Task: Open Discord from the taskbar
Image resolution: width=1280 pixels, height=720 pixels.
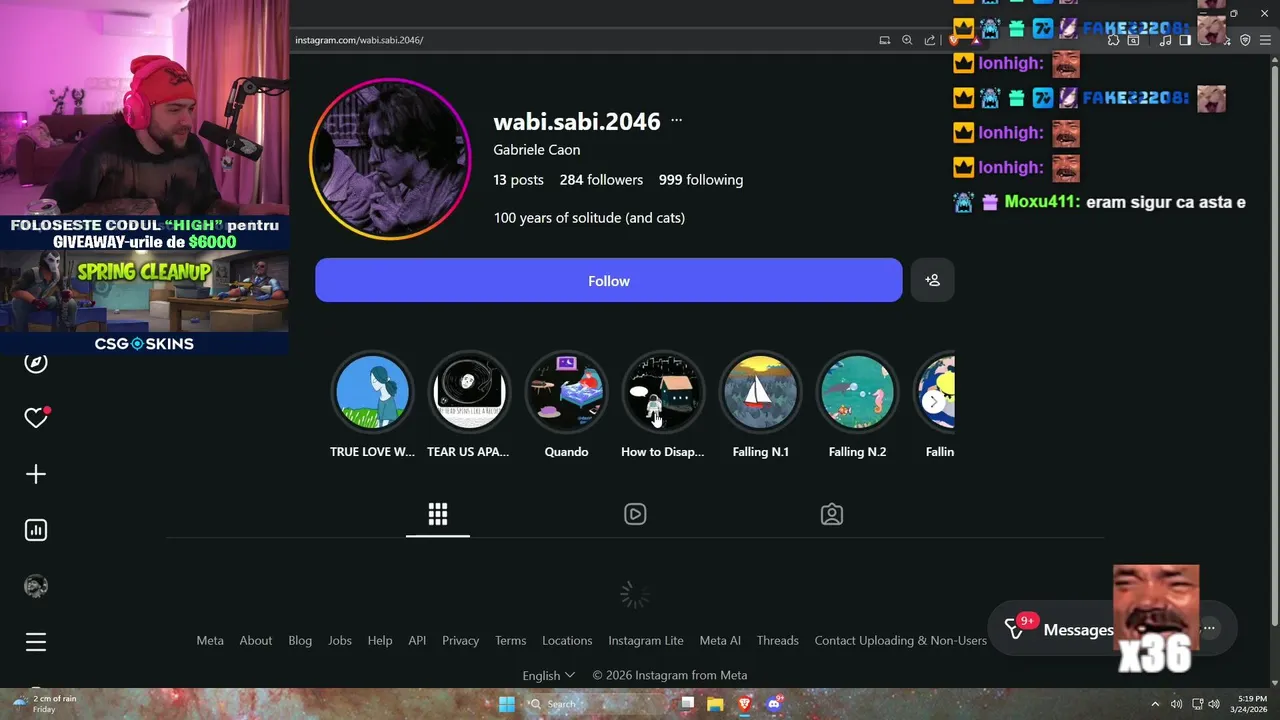Action: (x=773, y=704)
